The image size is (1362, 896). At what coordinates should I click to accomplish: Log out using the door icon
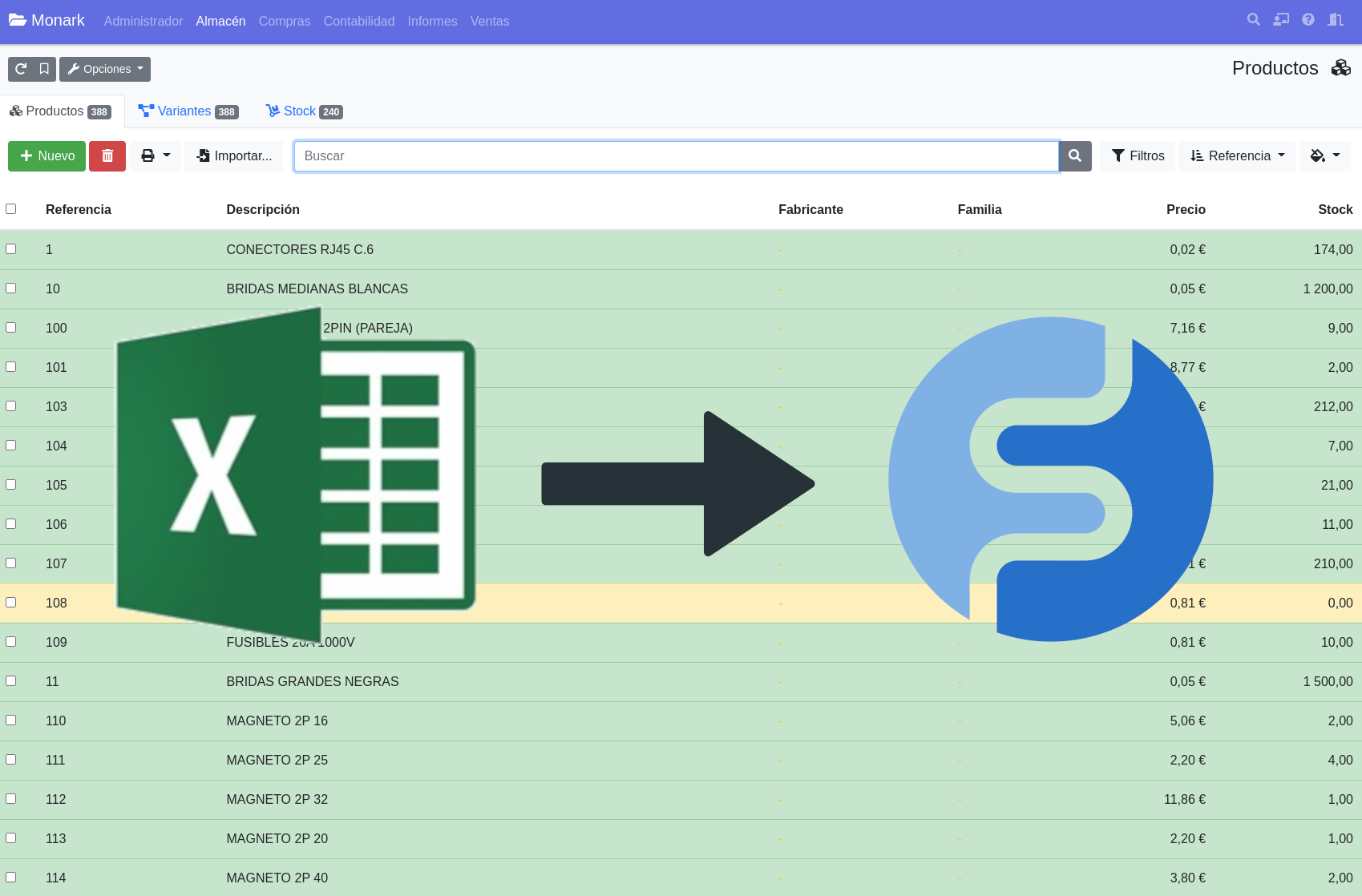1336,19
